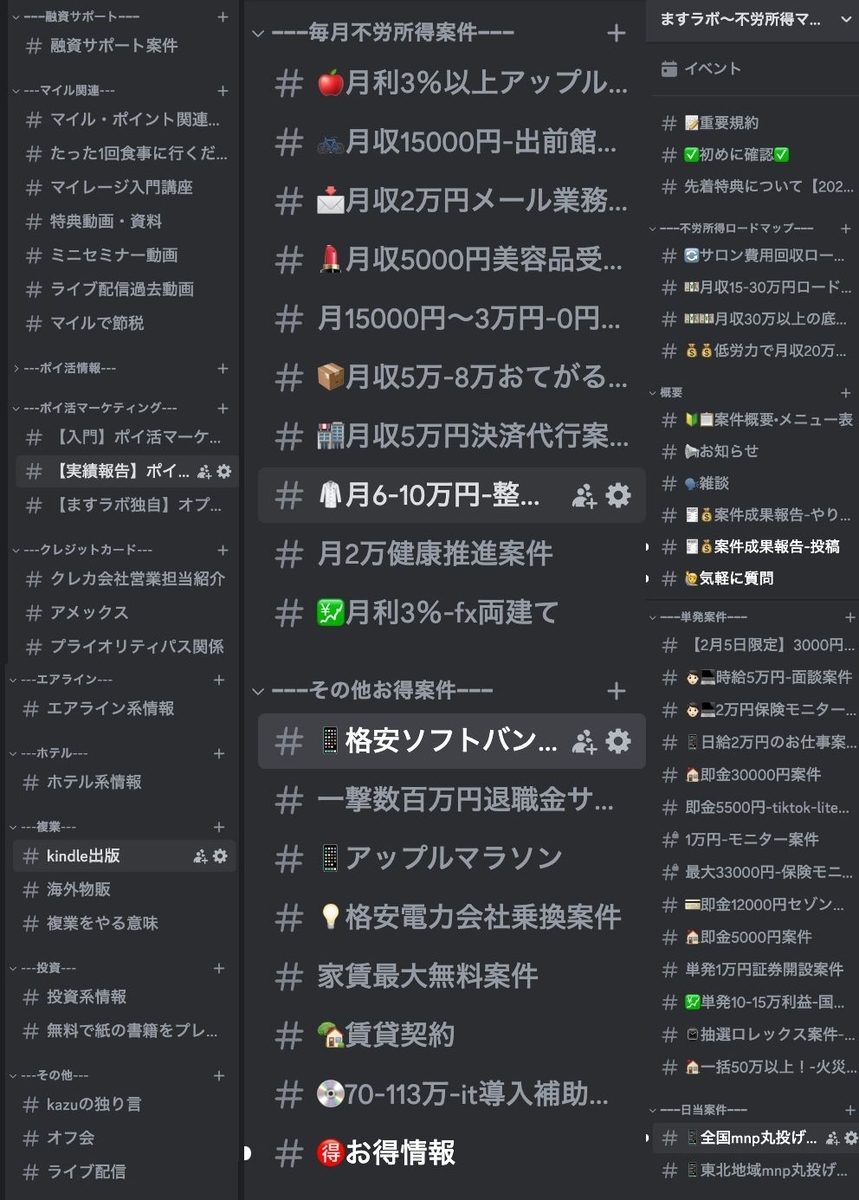Invite people to kindle出版 channel

click(x=200, y=856)
